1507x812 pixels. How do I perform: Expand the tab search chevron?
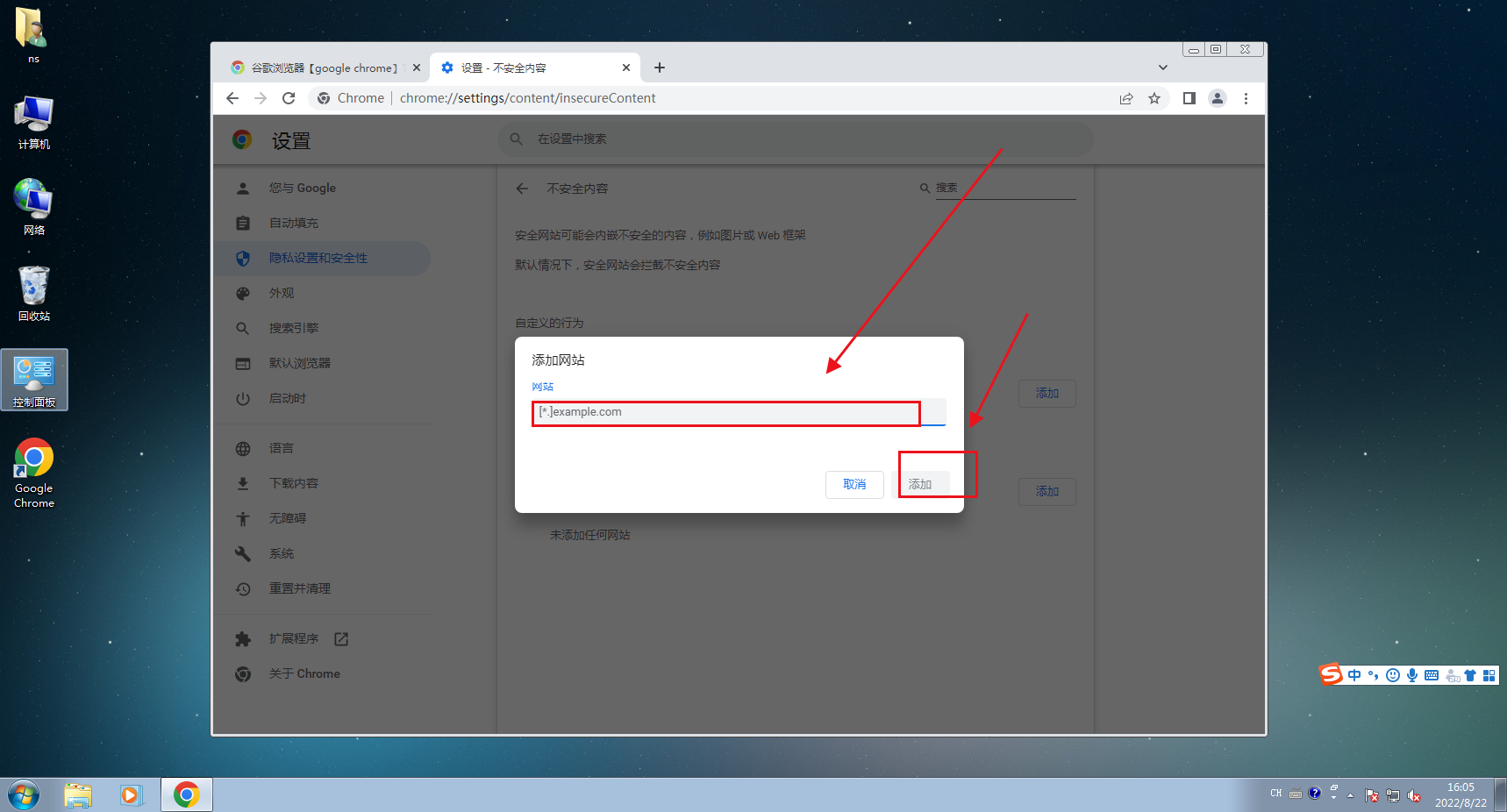(1163, 68)
